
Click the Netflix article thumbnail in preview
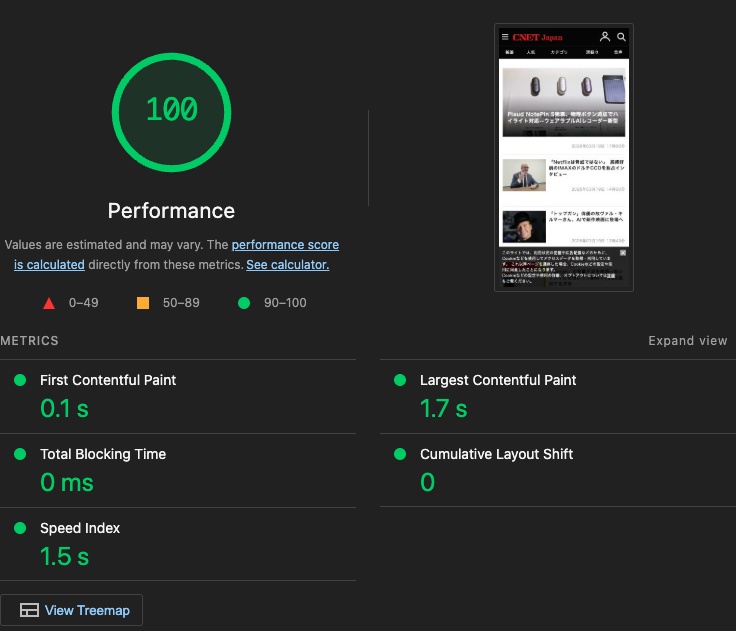tap(524, 175)
